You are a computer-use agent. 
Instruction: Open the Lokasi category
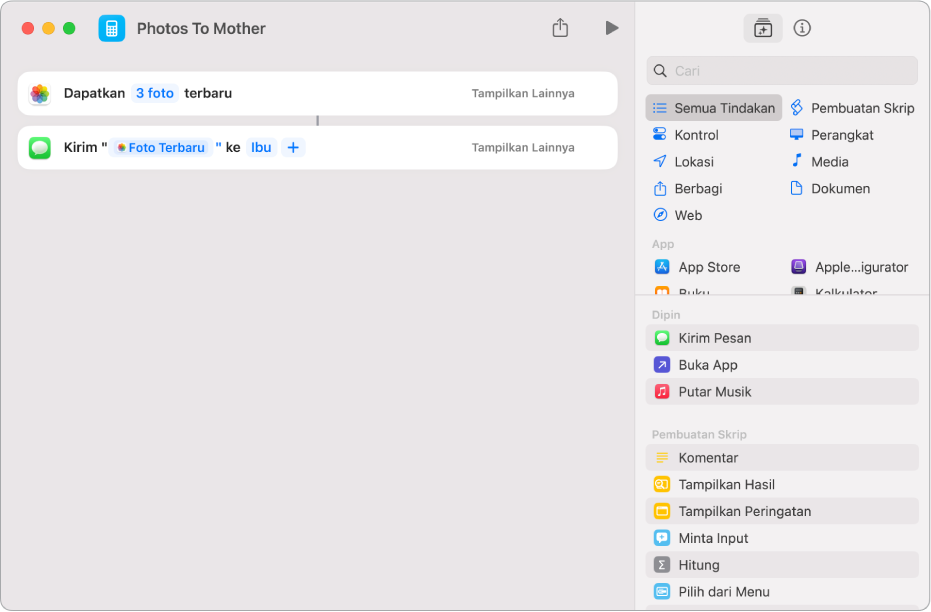(683, 161)
